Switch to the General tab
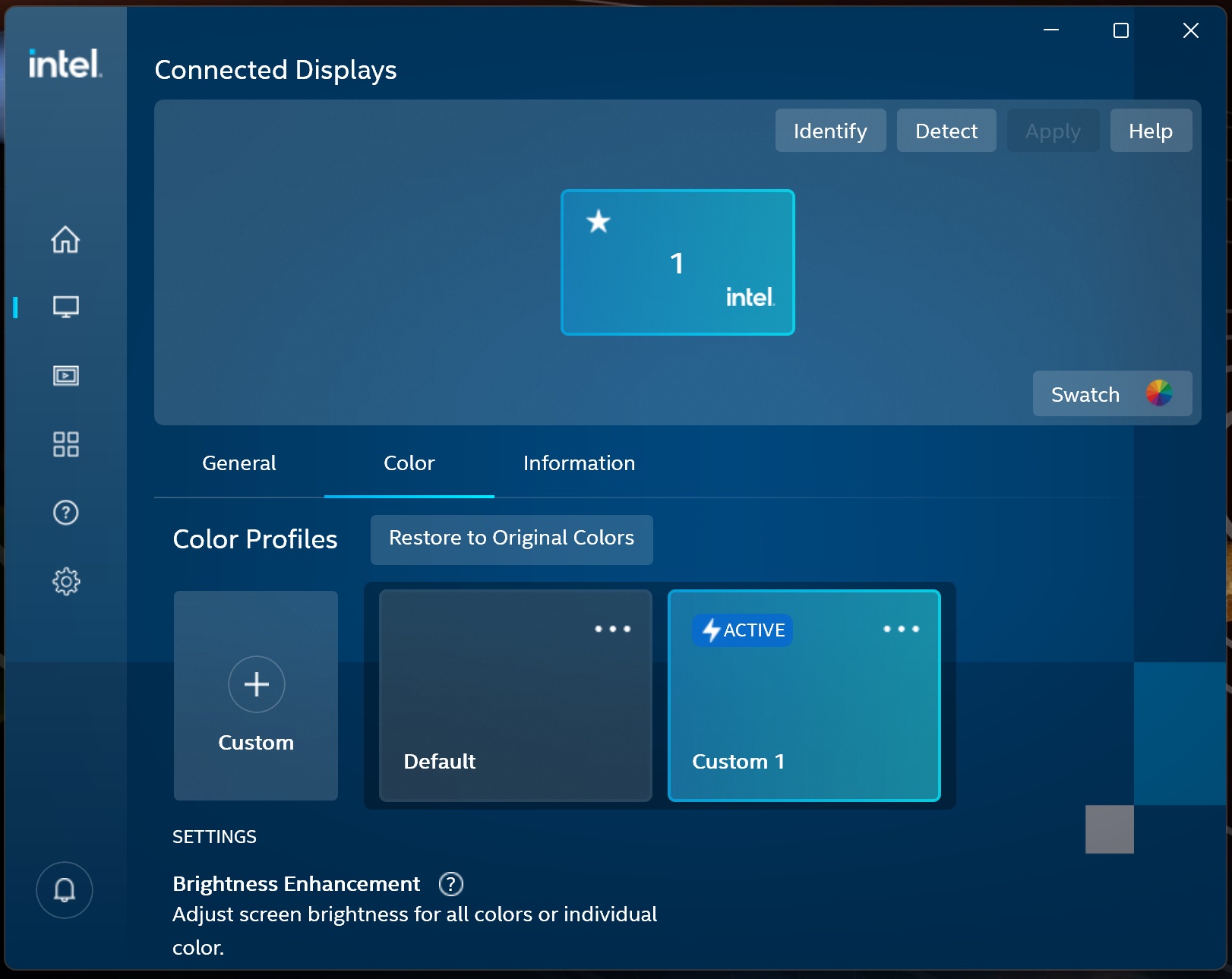Screen dimensions: 1232x979 (238, 463)
